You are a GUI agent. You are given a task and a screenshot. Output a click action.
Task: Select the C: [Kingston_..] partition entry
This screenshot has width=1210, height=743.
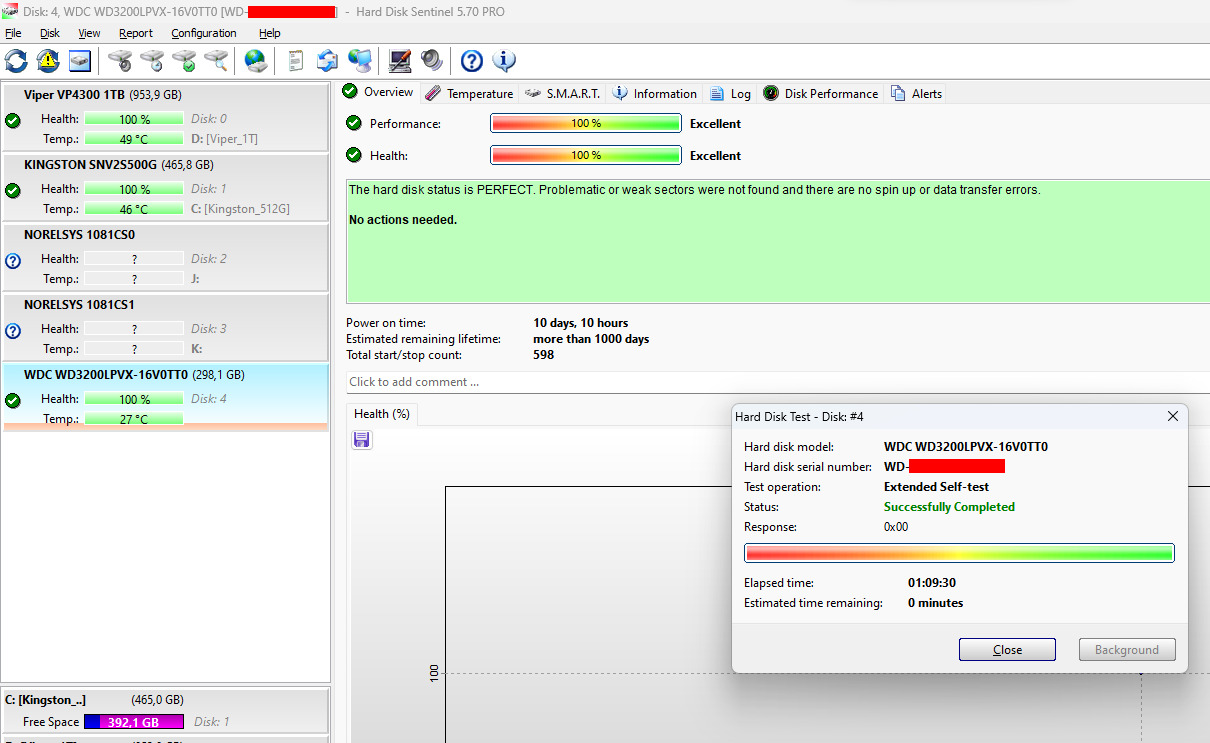coord(165,711)
